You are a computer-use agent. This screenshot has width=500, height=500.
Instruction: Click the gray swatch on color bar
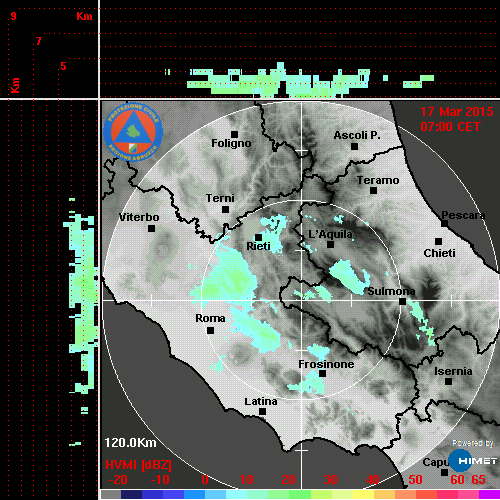[x=111, y=495]
